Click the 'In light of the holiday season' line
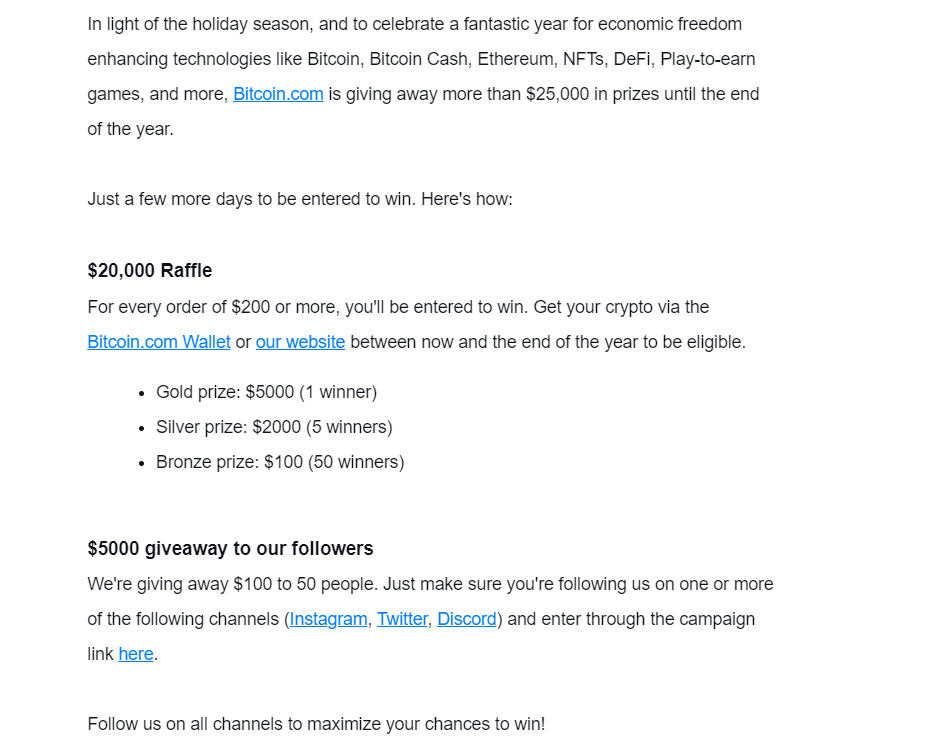Image resolution: width=940 pixels, height=749 pixels. click(415, 24)
